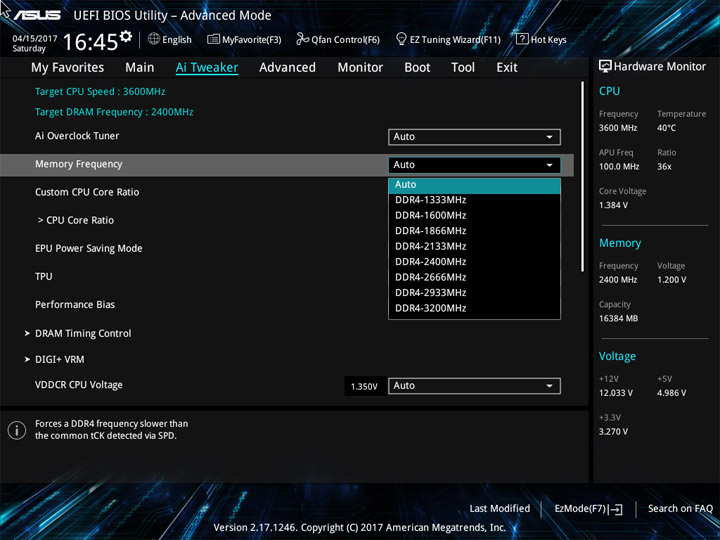Select DDR4-1866MHz option

pos(474,231)
